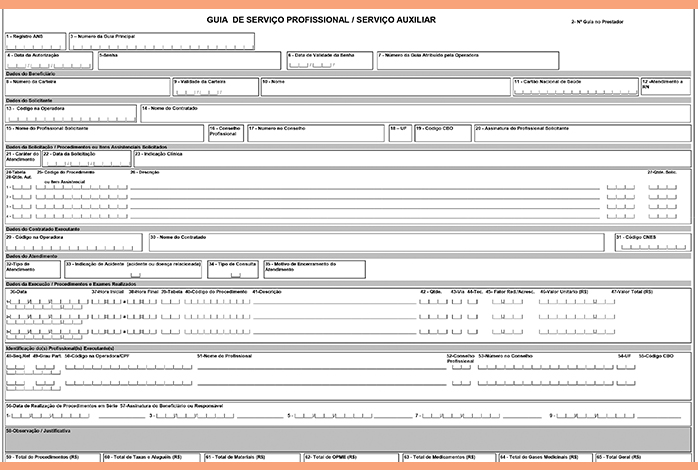Click the 10 - Nome beneficiary field
698x470 pixels.
pyautogui.click(x=384, y=88)
